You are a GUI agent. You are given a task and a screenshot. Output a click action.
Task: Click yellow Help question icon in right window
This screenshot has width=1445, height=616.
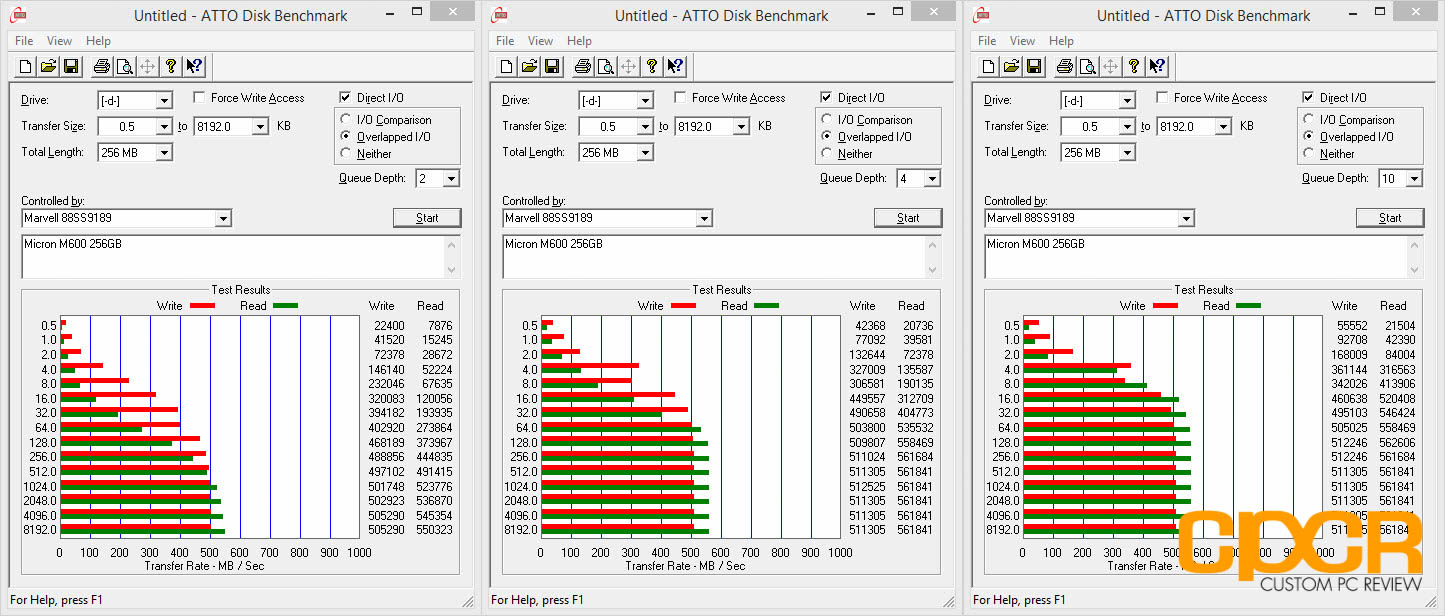point(1134,67)
